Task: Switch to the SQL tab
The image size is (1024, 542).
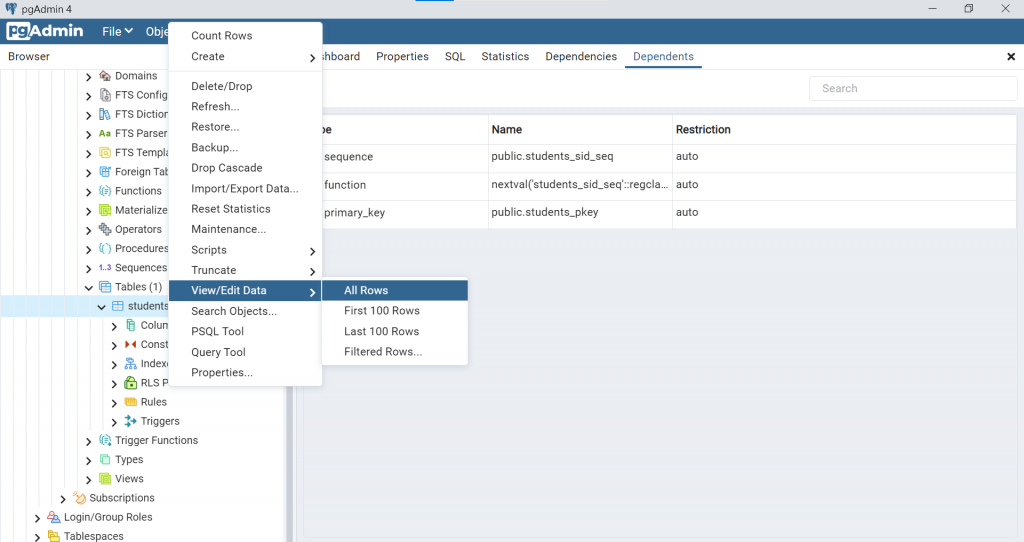Action: coord(455,56)
